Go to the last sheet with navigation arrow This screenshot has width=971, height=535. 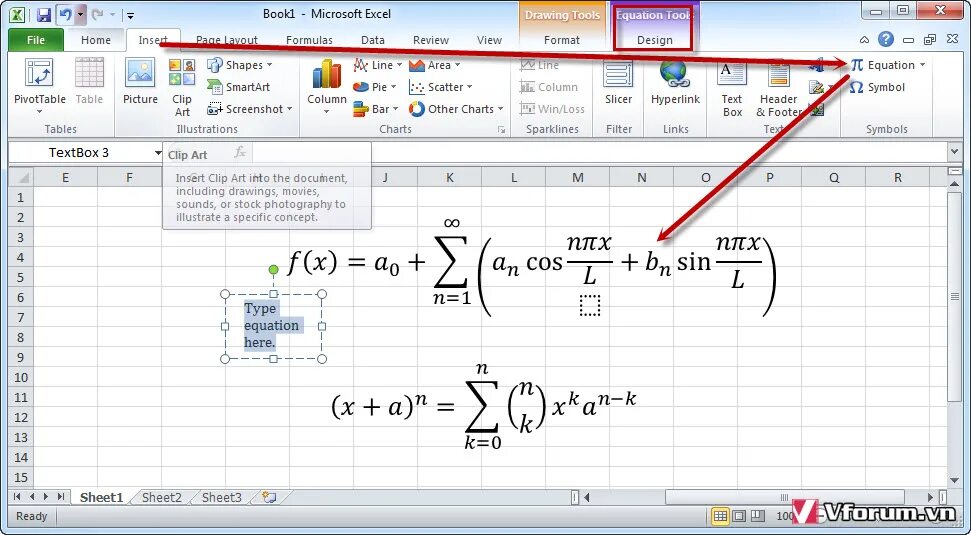[61, 497]
